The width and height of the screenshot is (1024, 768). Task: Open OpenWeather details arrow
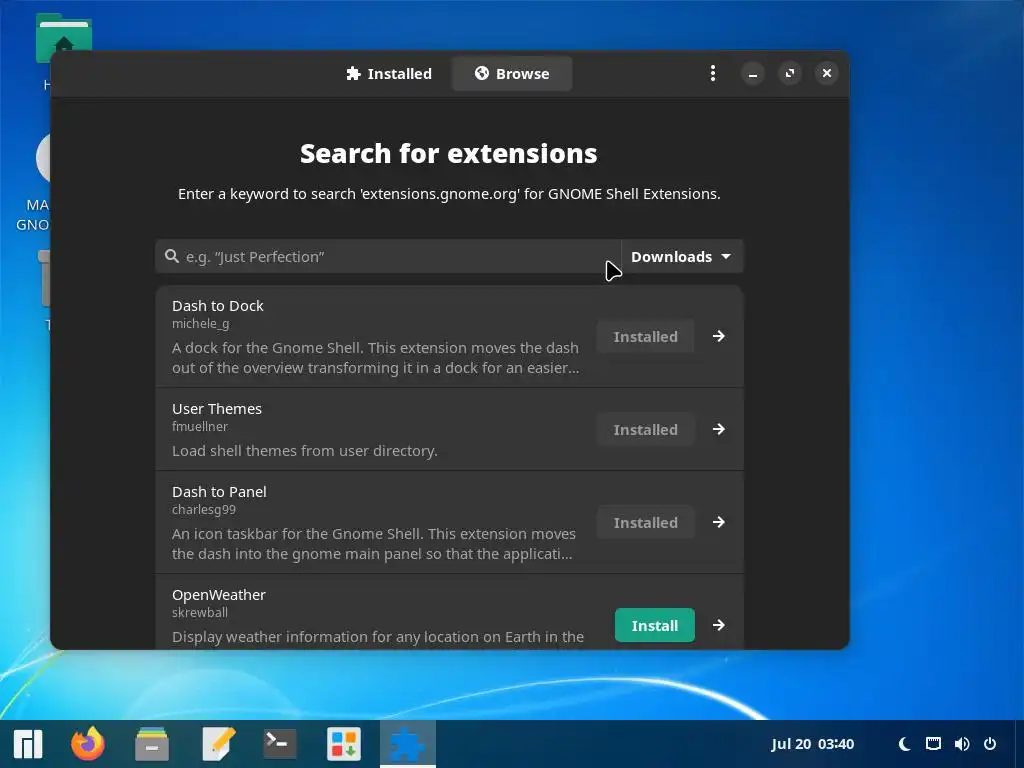pos(718,625)
